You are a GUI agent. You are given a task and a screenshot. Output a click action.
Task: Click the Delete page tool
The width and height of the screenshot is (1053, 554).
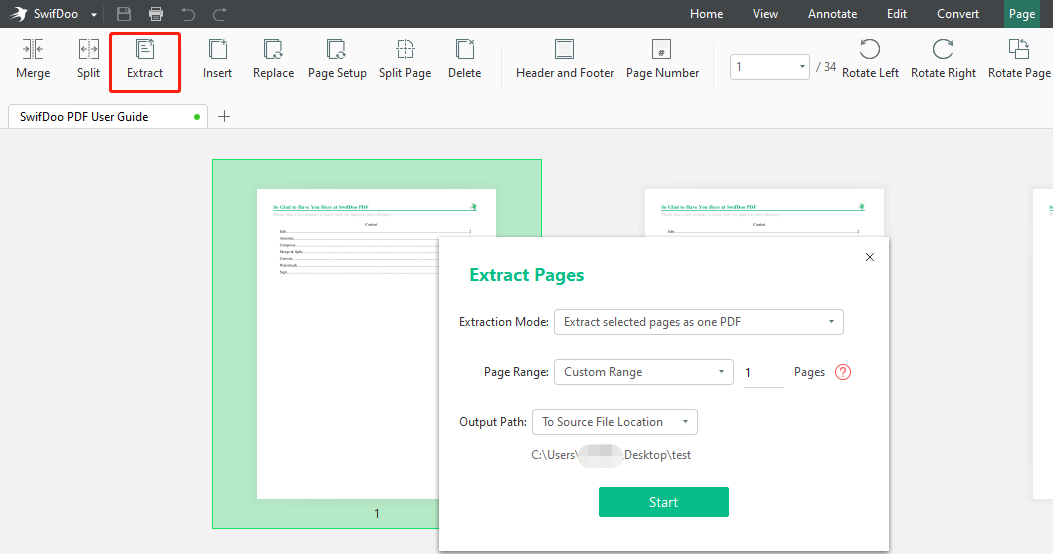(x=465, y=60)
